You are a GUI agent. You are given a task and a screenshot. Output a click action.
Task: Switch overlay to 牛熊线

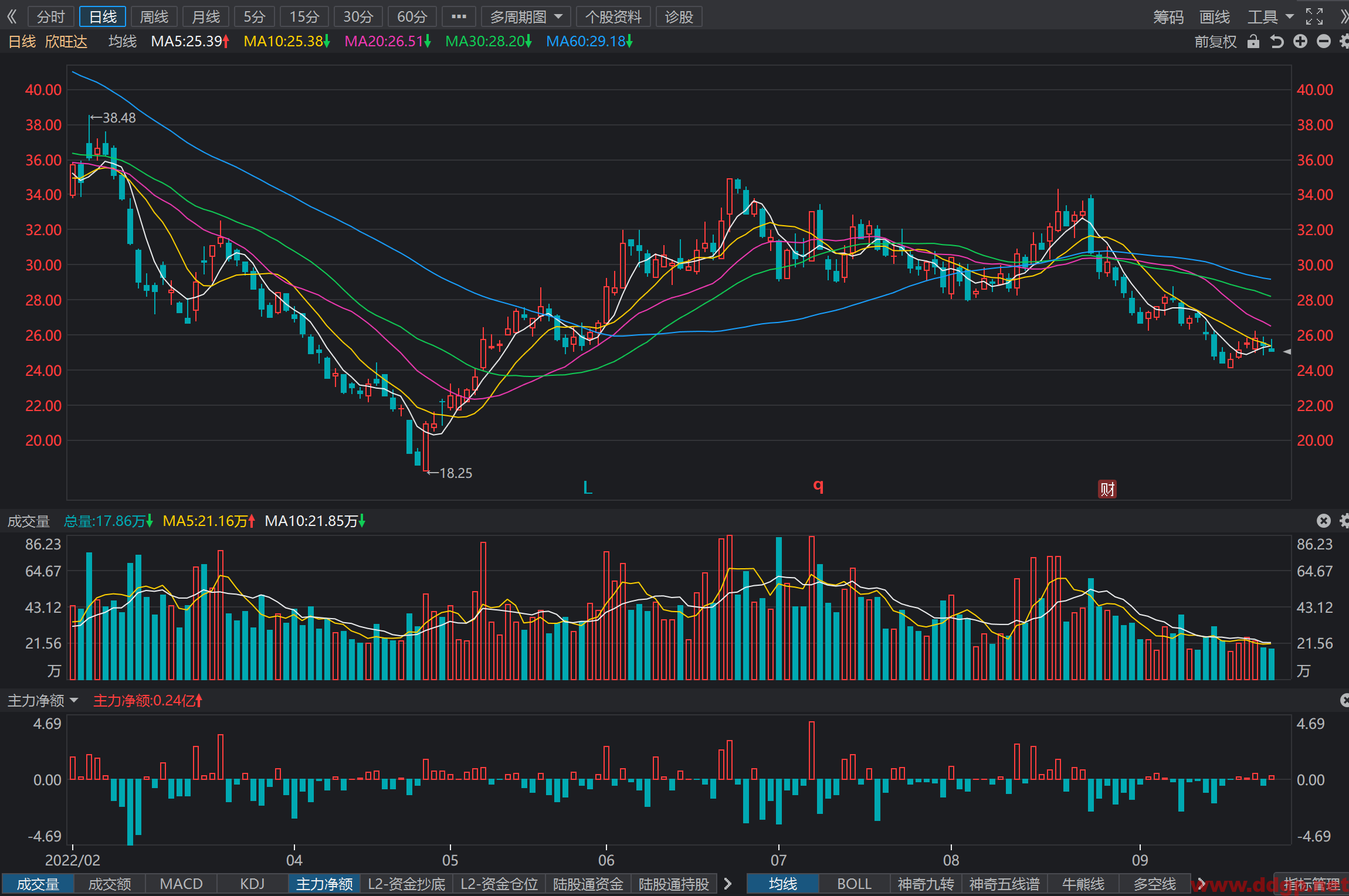coord(1083,884)
